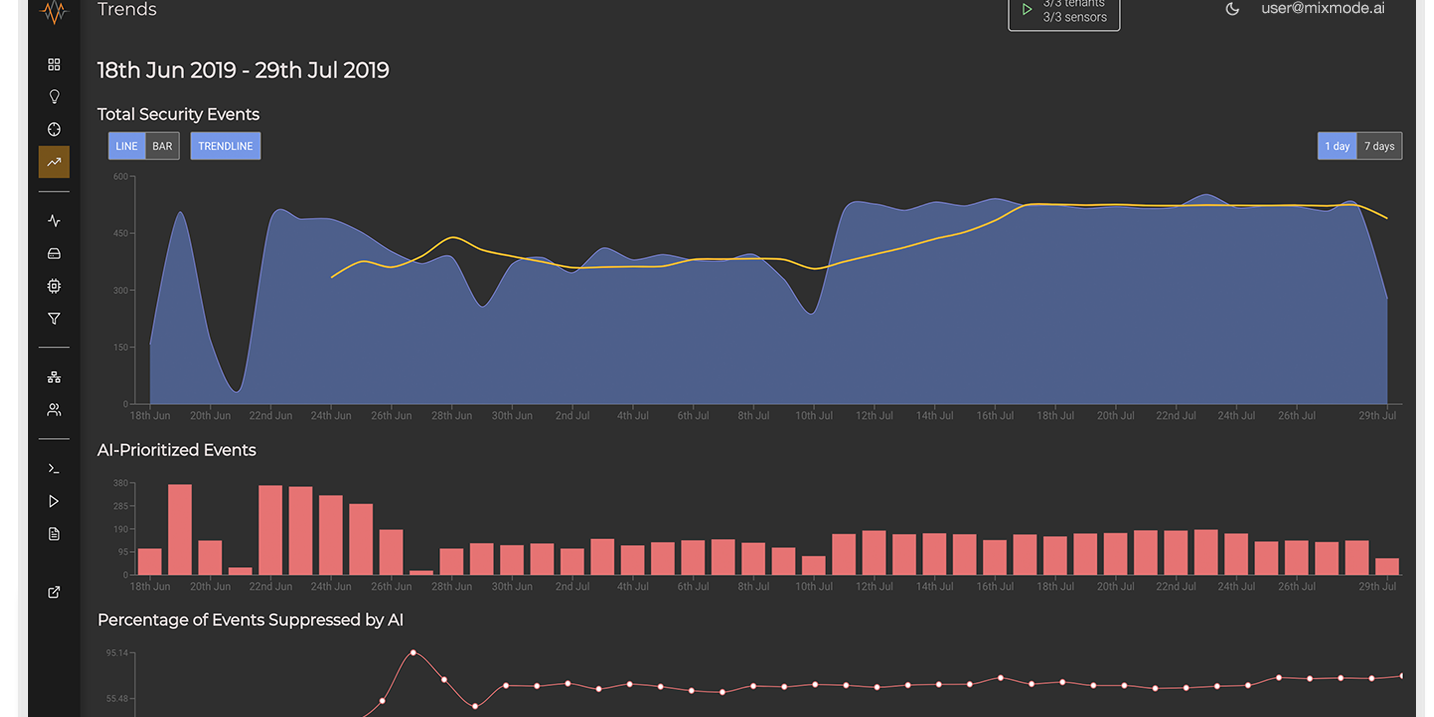
Task: Open the lightbulb insights icon
Action: [x=54, y=97]
